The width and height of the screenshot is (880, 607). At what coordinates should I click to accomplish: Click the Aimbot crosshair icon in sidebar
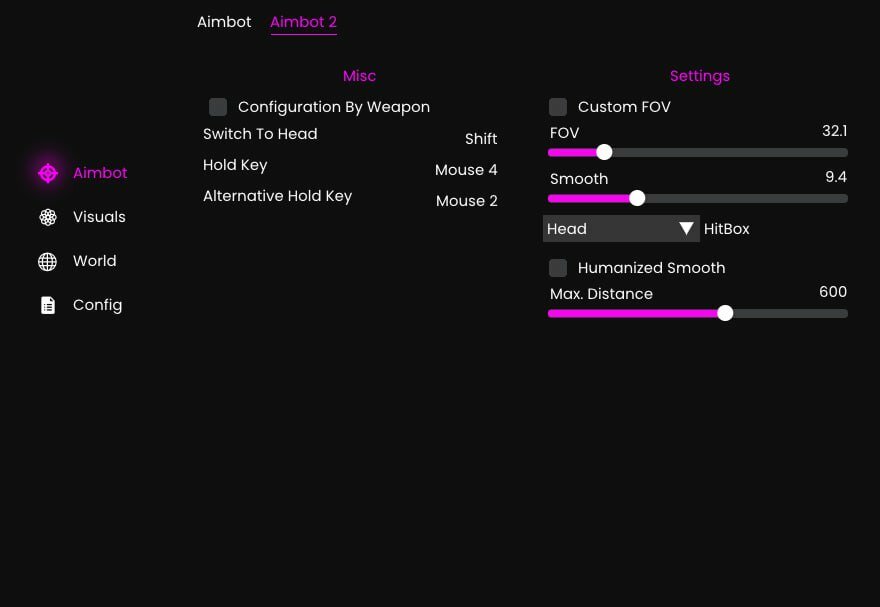tap(48, 173)
